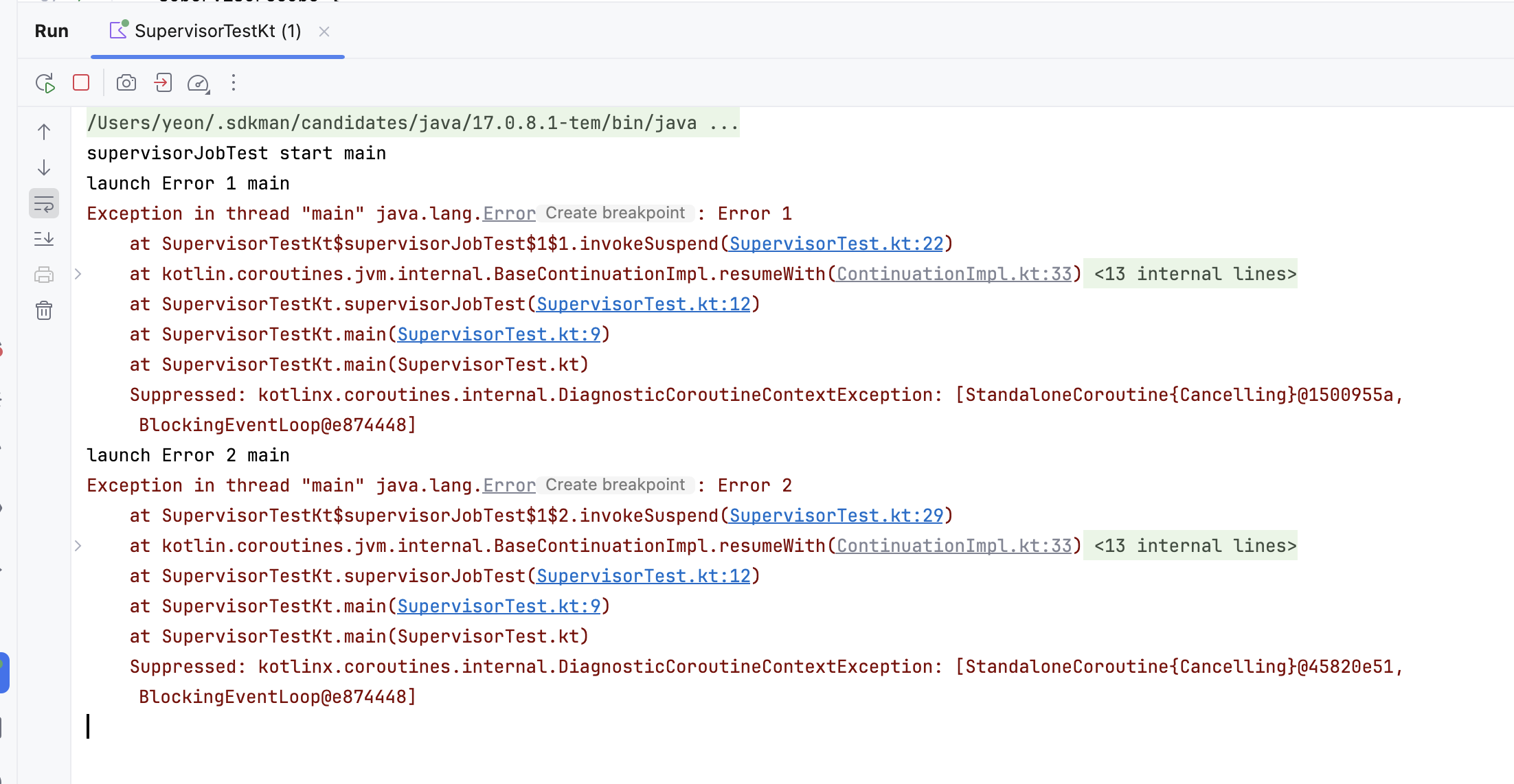Click the down arrow stack trace icon

(x=44, y=168)
